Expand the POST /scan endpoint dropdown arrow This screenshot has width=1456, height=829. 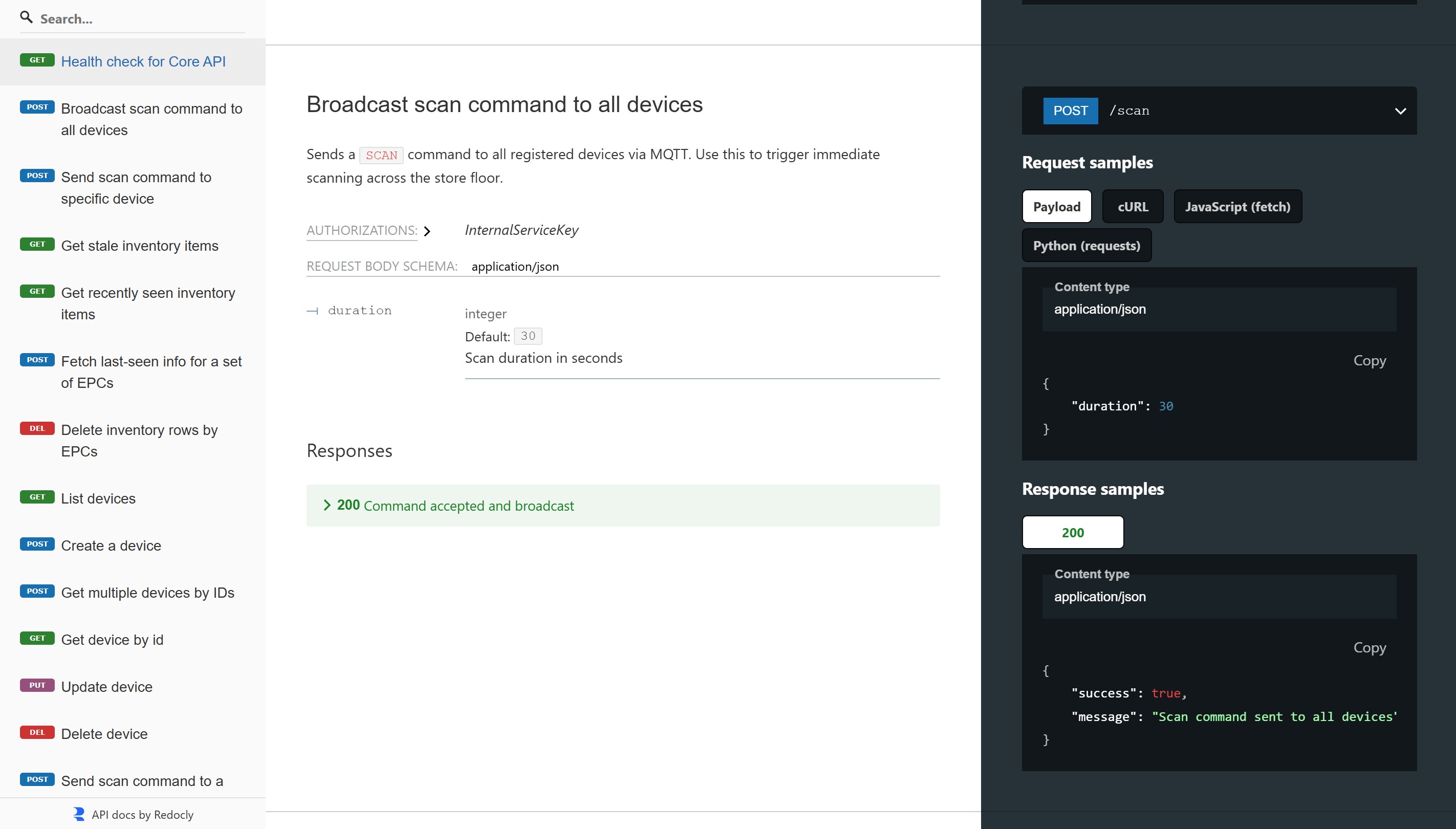coord(1400,111)
